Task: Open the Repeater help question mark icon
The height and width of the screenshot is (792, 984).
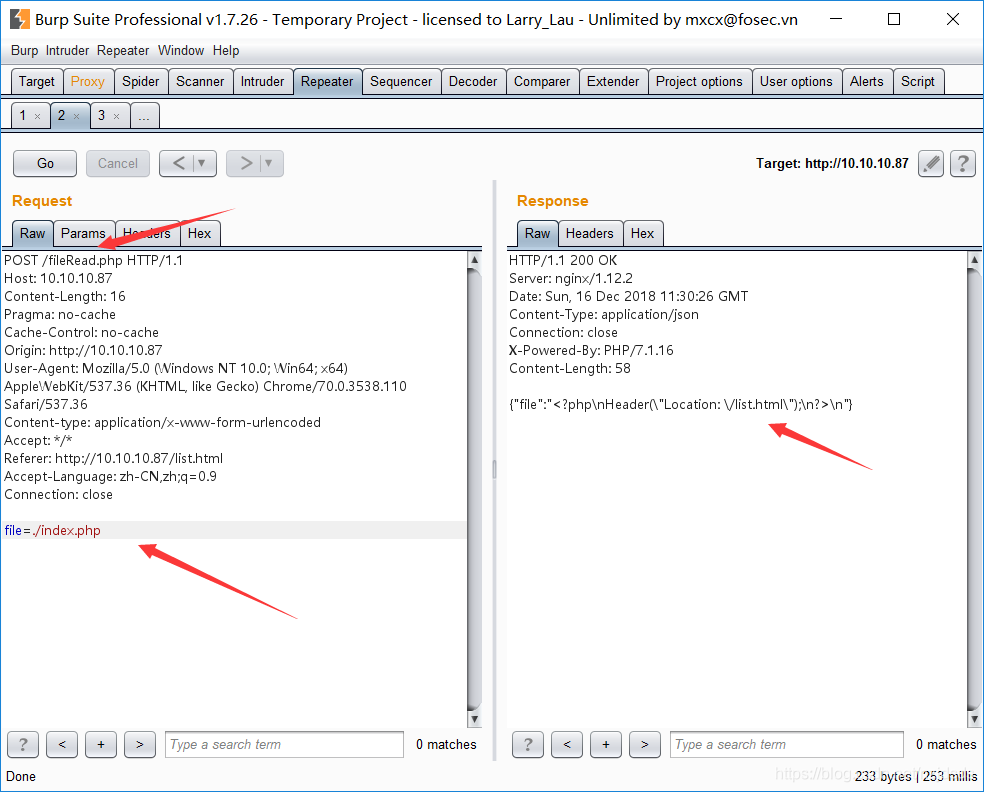Action: (x=963, y=164)
